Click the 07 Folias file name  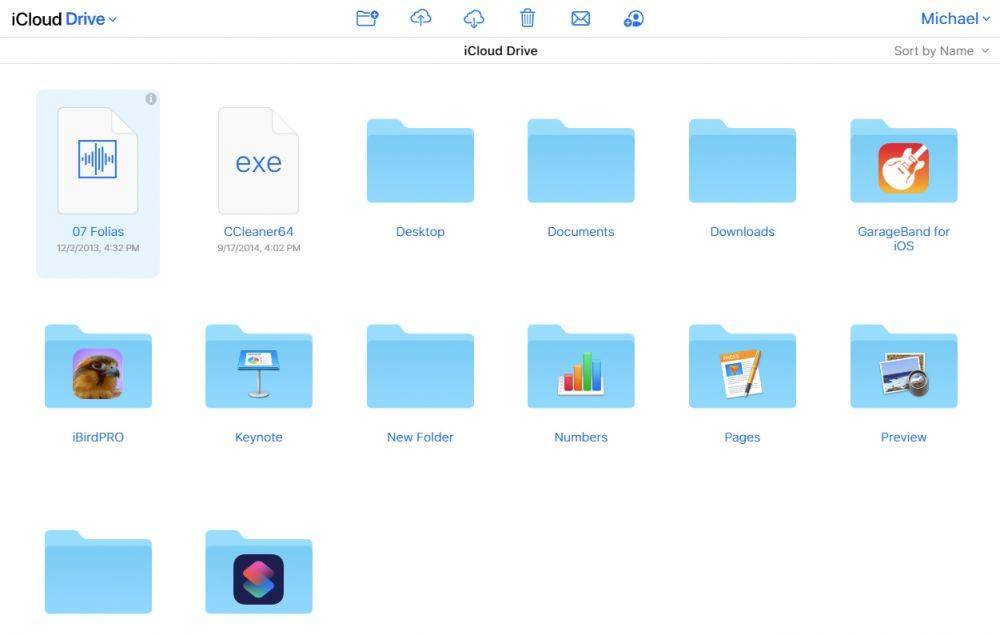[98, 231]
